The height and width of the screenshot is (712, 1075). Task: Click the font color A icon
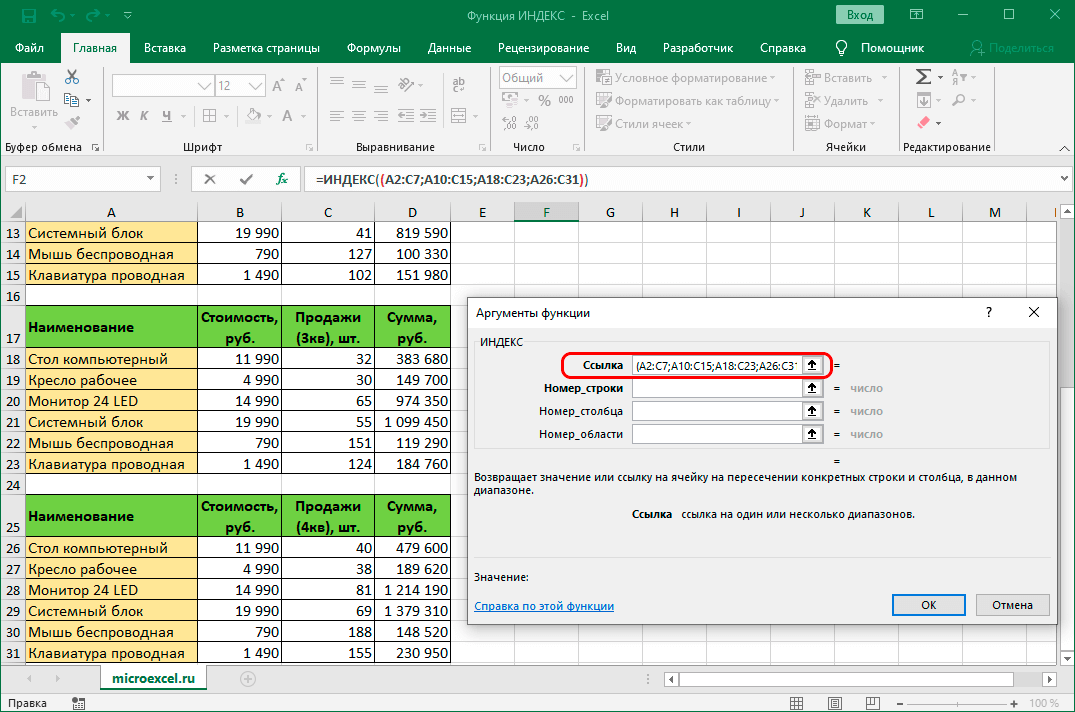[x=287, y=116]
